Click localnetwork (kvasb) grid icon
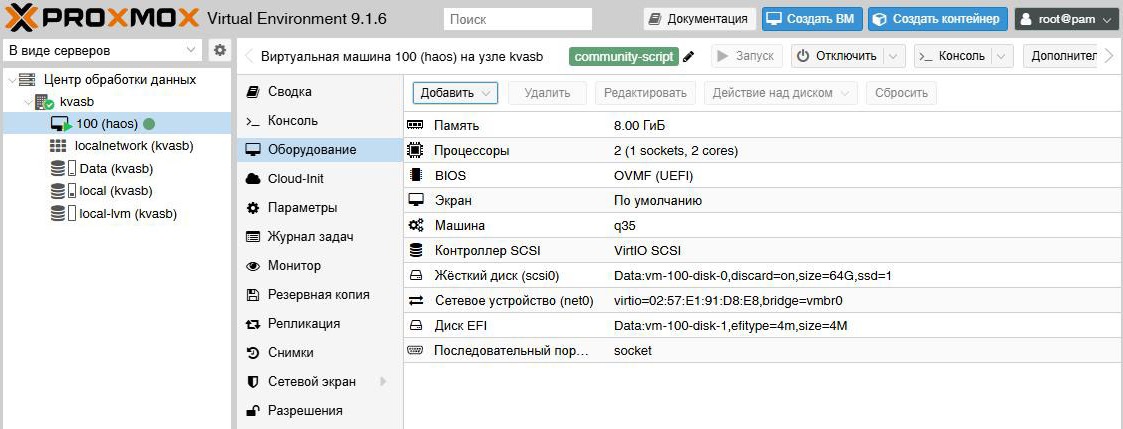The height and width of the screenshot is (429, 1123). (x=58, y=146)
